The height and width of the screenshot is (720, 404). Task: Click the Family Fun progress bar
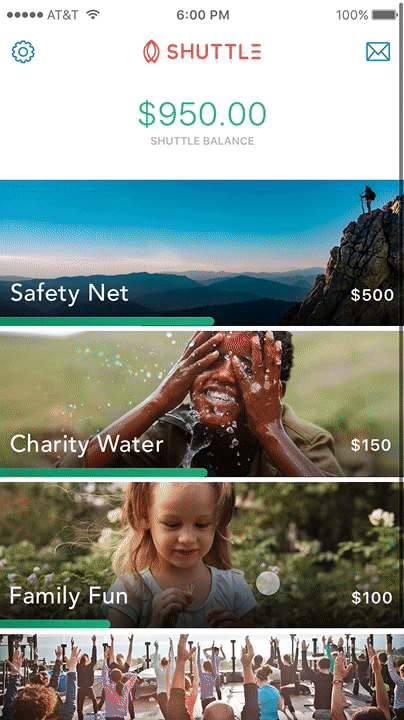[x=55, y=624]
